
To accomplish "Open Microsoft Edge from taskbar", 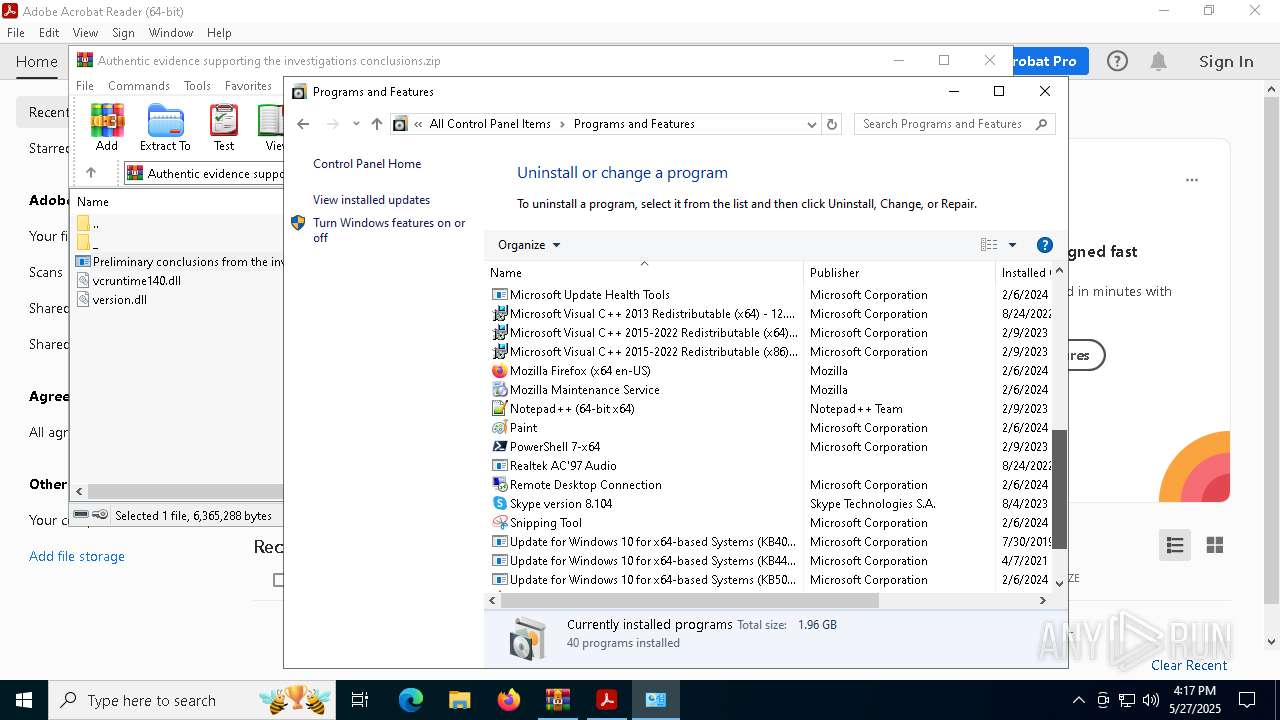I will tap(411, 700).
